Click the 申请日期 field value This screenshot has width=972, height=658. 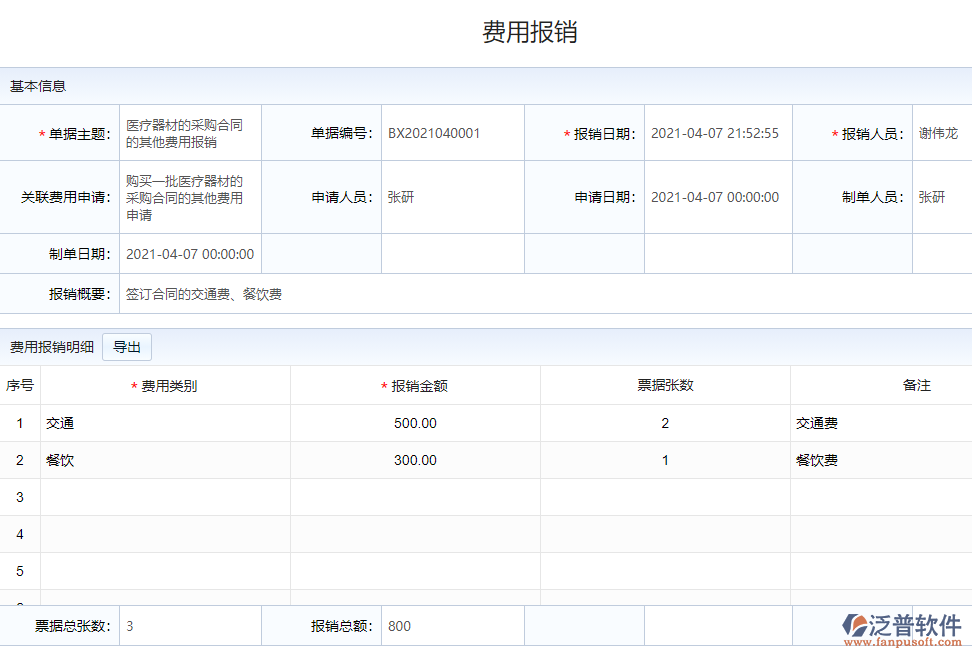(716, 197)
